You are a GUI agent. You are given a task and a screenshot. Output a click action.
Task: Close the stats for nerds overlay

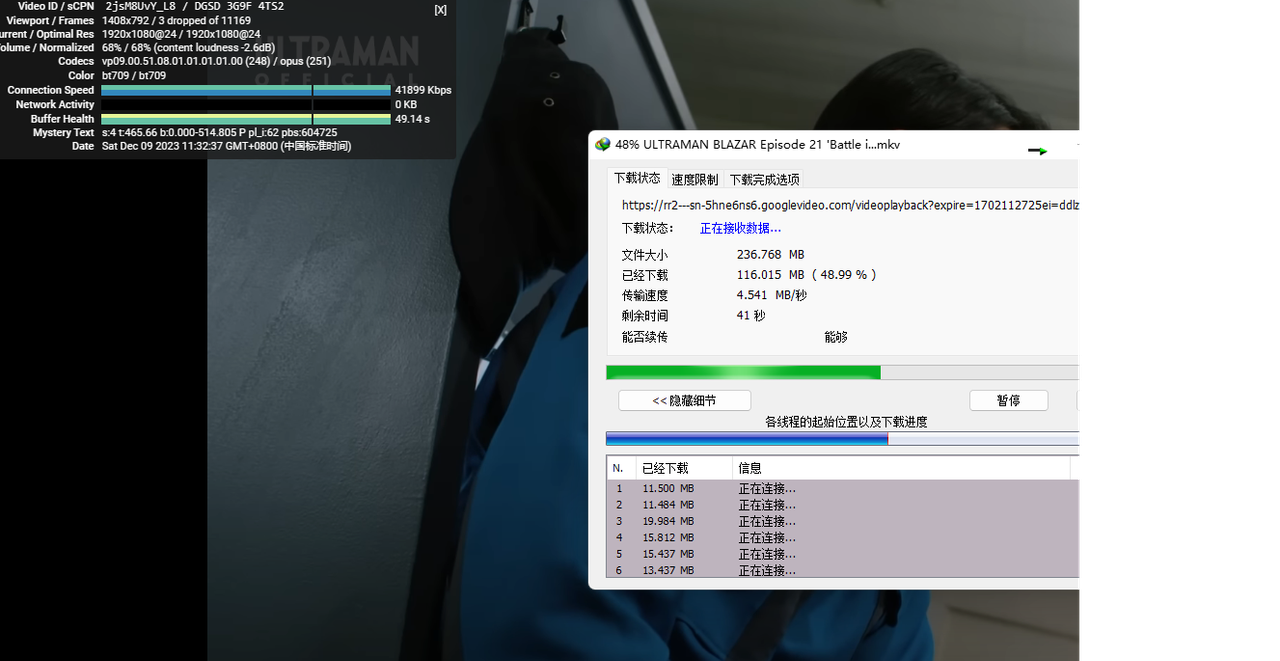tap(440, 10)
